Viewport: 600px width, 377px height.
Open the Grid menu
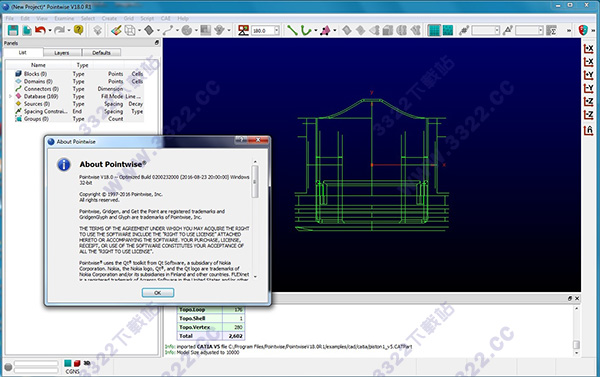(x=129, y=18)
